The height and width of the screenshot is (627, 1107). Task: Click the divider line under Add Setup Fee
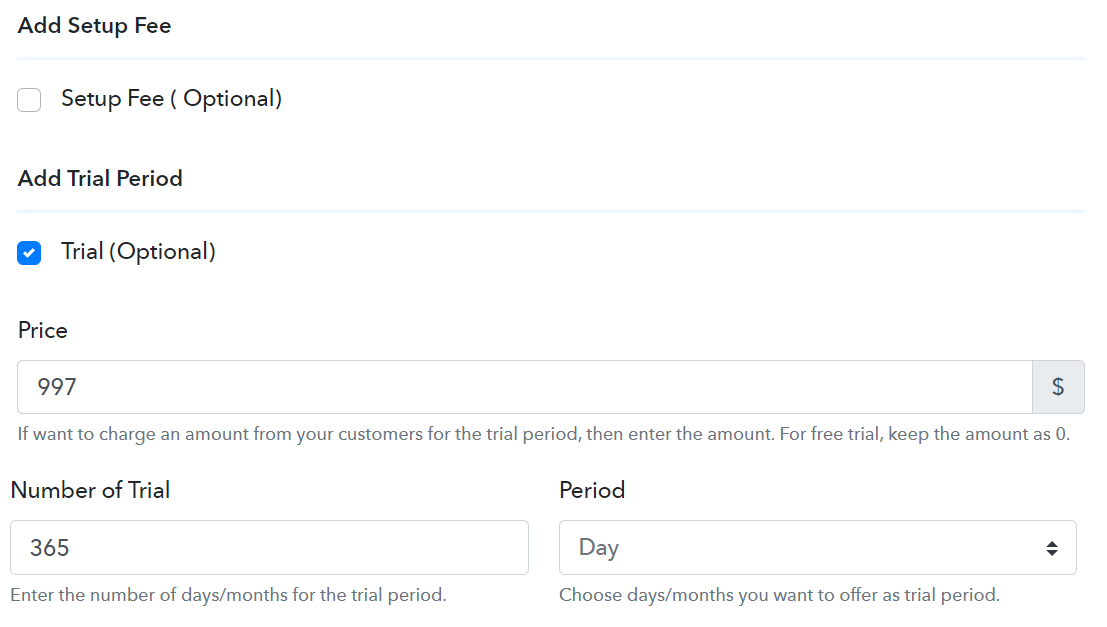point(551,58)
